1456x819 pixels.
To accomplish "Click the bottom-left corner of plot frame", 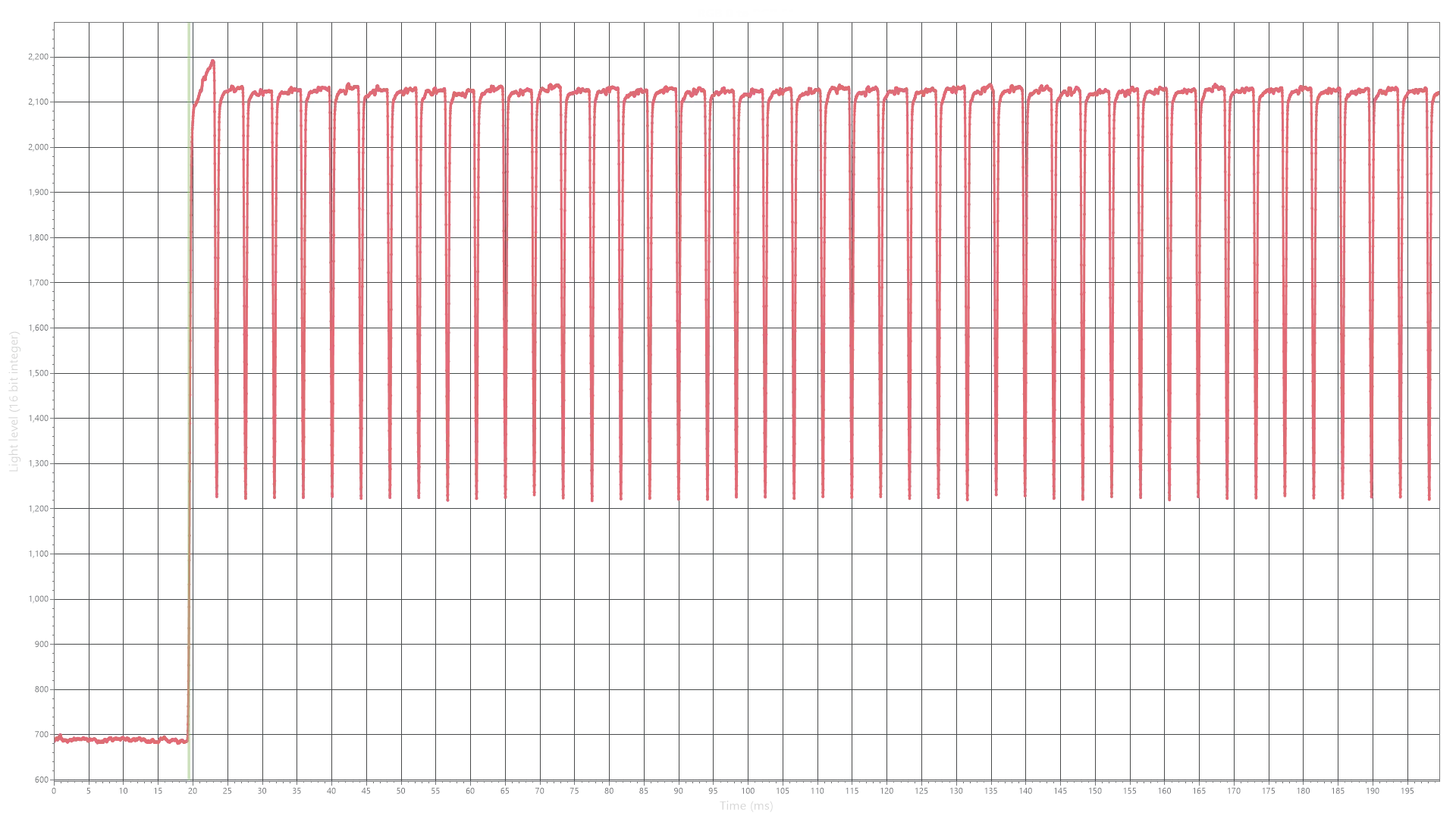I will point(52,779).
